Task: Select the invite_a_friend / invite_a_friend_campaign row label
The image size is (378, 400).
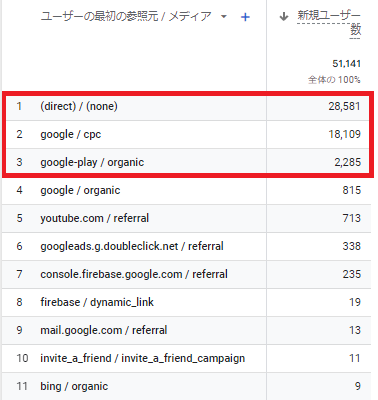Action: (143, 358)
